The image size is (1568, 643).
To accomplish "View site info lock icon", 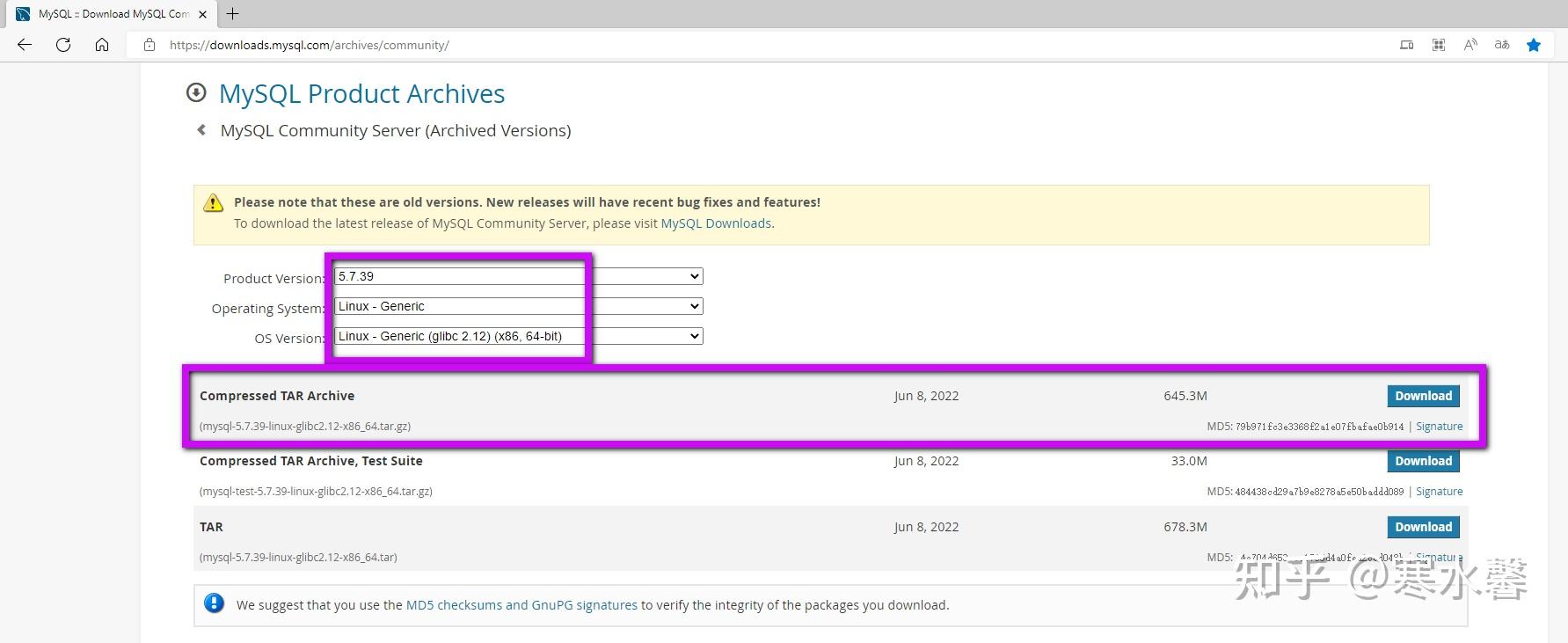I will (x=150, y=45).
